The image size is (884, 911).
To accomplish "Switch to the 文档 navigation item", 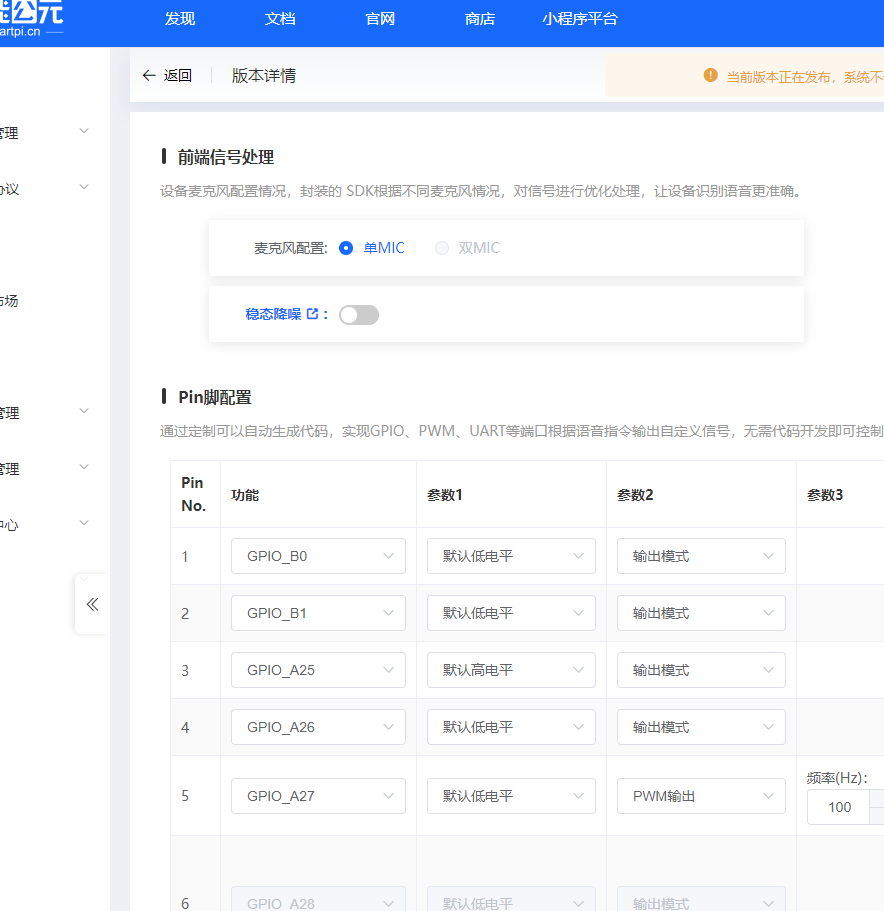I will tap(279, 18).
